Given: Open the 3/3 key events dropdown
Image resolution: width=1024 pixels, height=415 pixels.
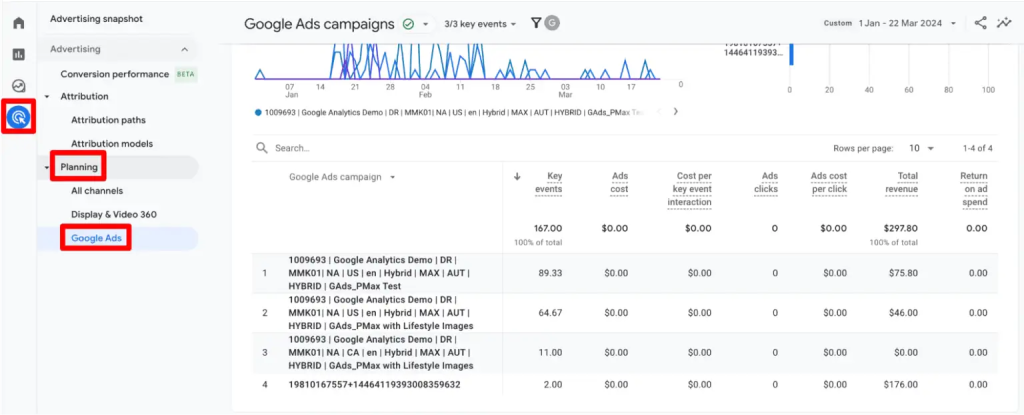Looking at the screenshot, I should click(480, 24).
